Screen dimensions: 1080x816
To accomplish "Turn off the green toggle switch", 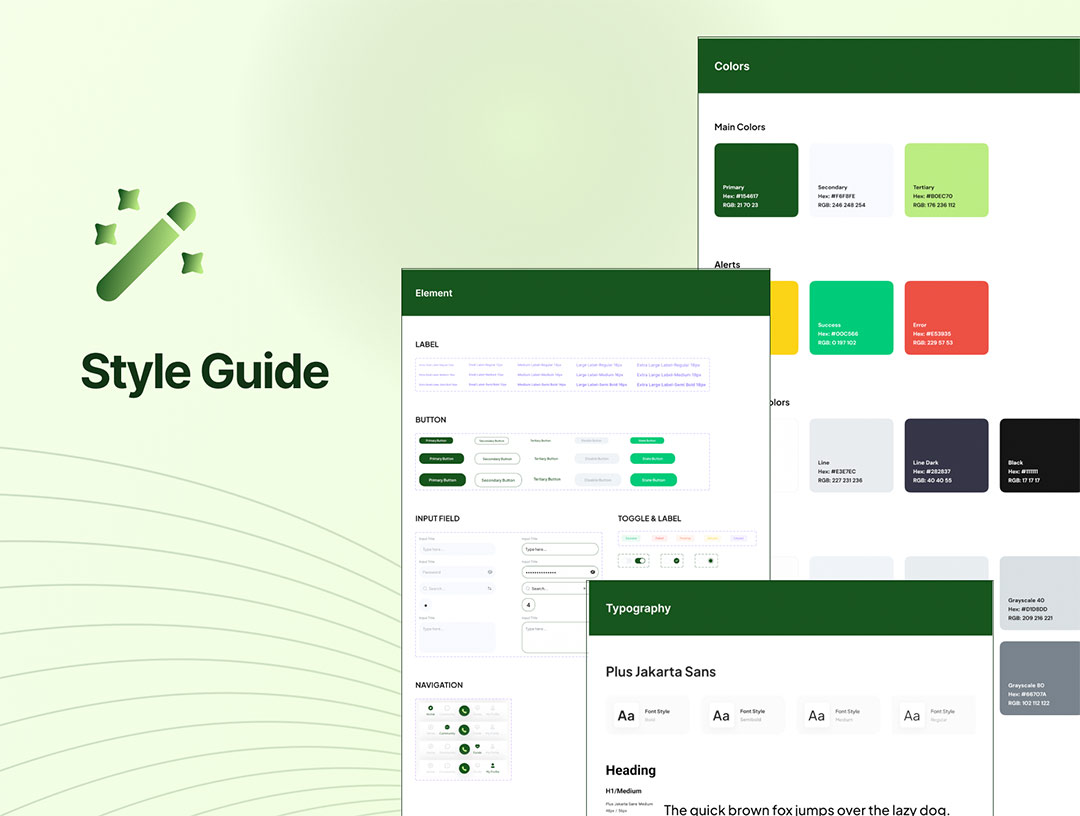I will (x=640, y=561).
